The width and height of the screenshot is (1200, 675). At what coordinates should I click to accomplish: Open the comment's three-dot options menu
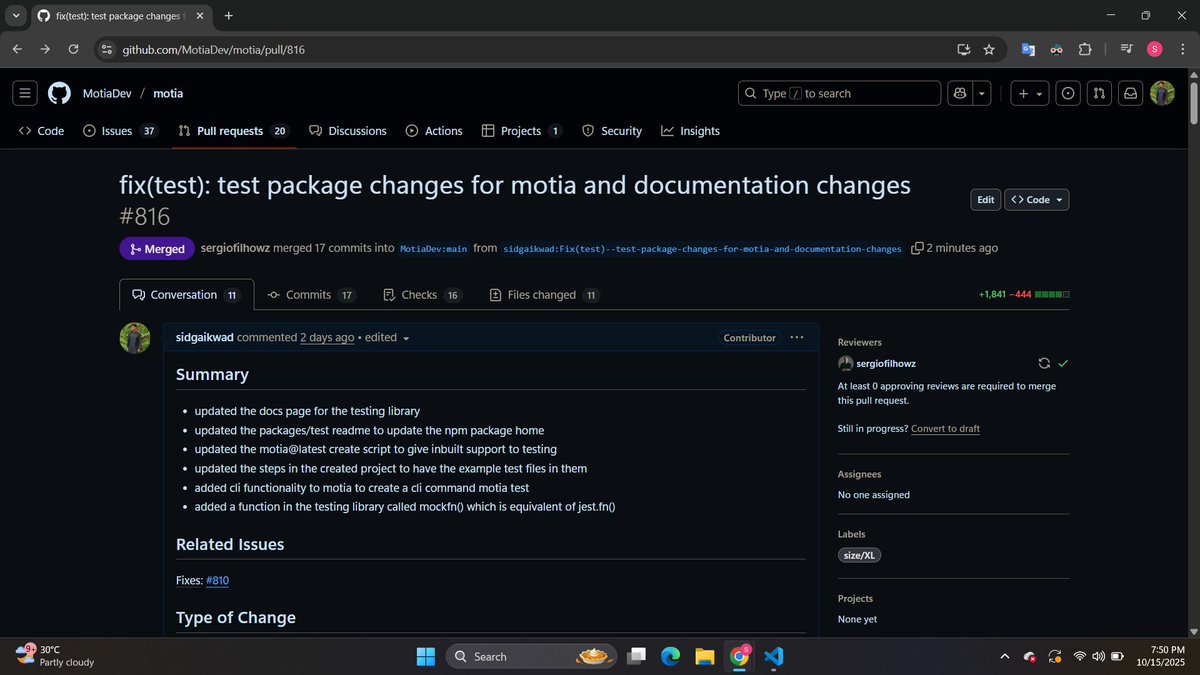click(797, 338)
